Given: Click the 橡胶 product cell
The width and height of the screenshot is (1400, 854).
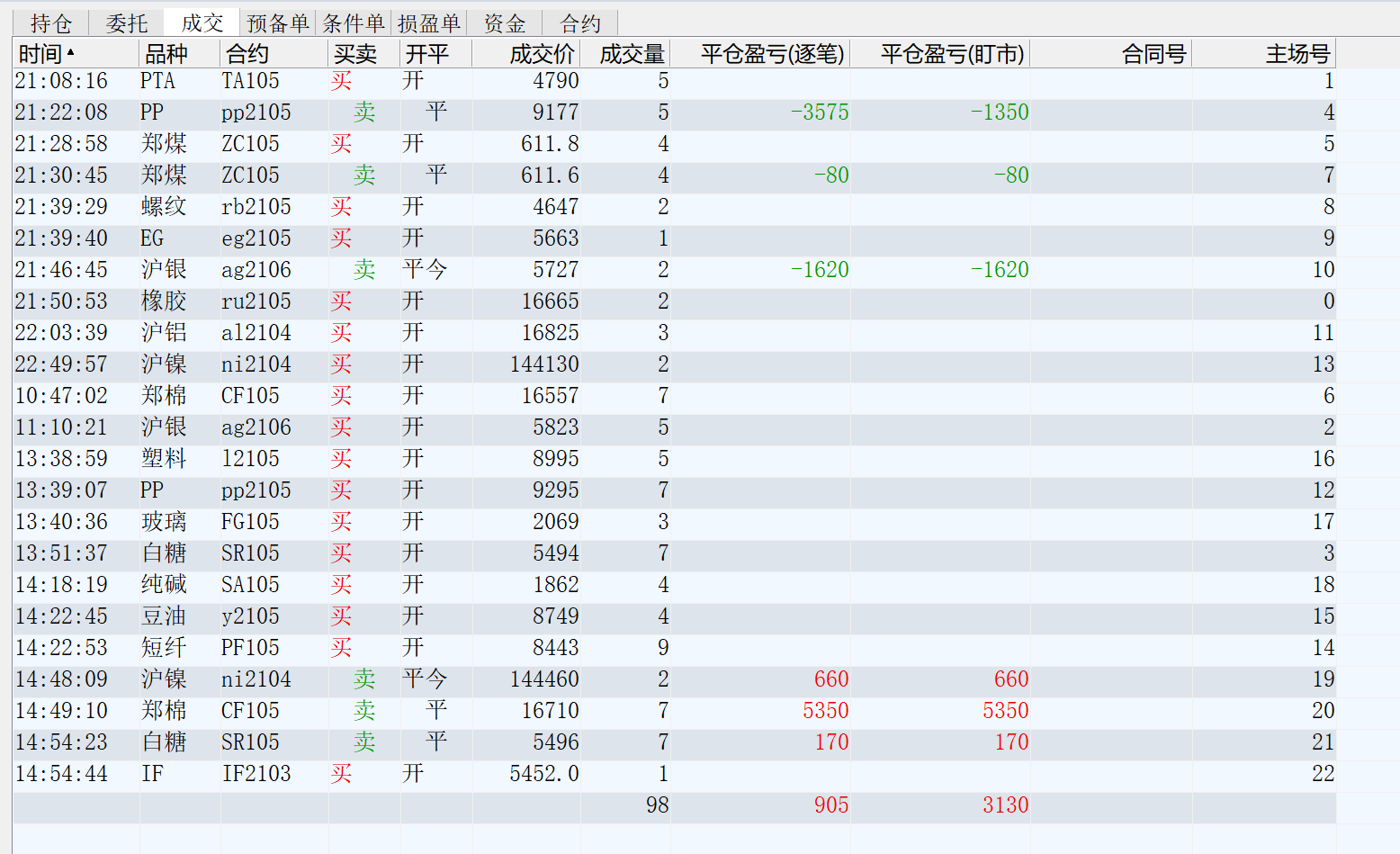Looking at the screenshot, I should pos(164,301).
